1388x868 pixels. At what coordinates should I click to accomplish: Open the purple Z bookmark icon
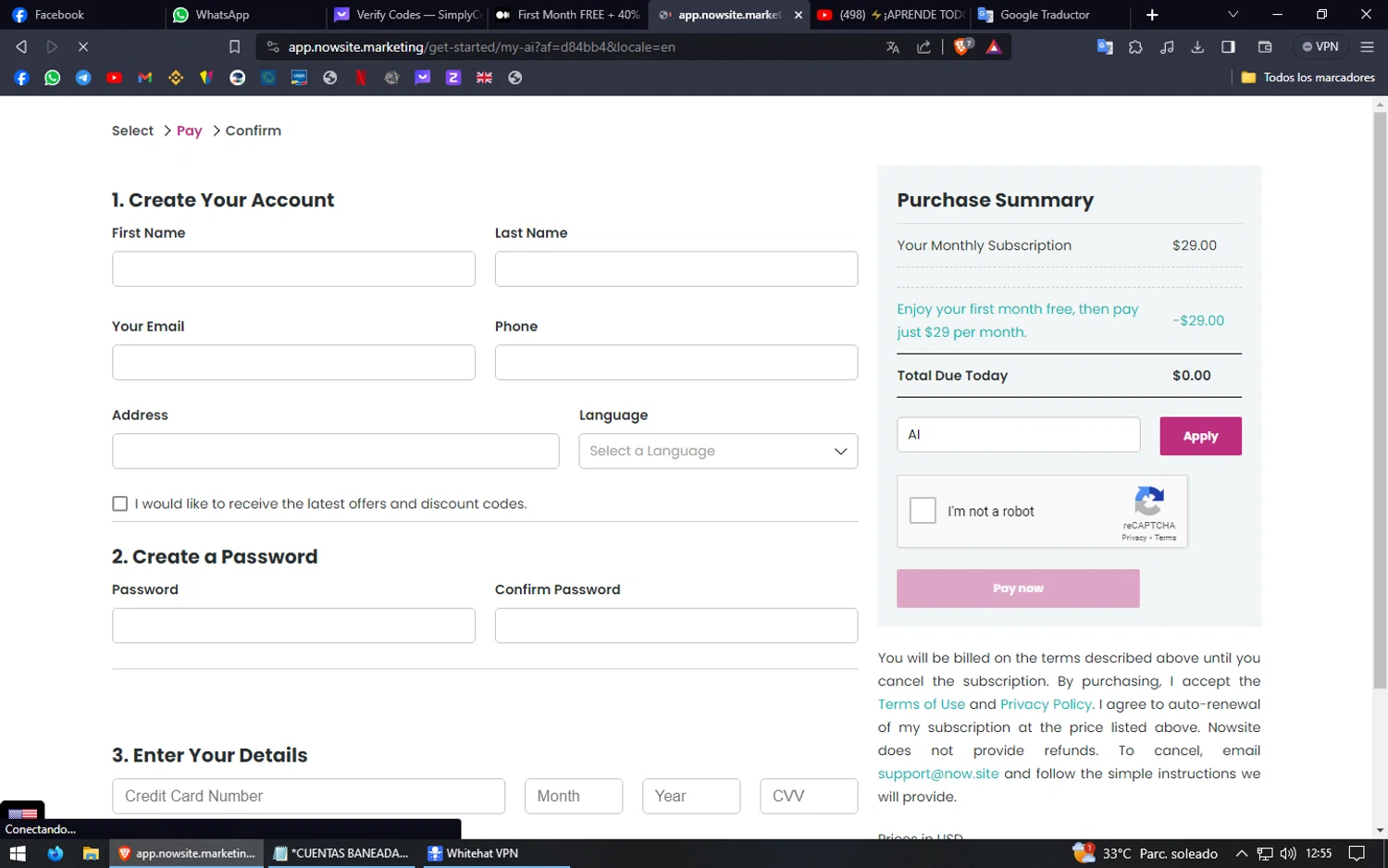pyautogui.click(x=453, y=78)
